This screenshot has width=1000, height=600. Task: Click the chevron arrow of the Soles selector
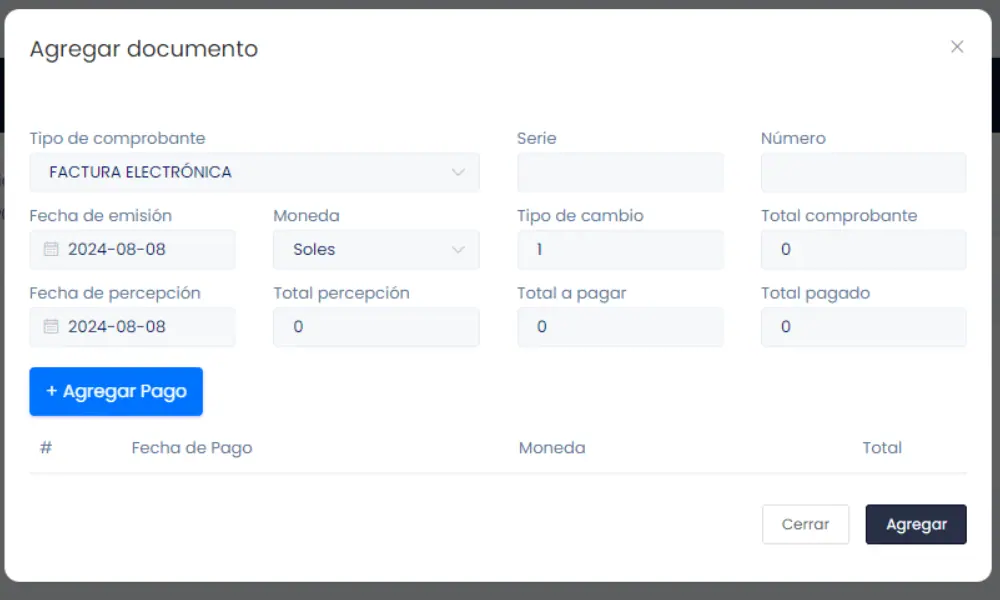point(458,249)
